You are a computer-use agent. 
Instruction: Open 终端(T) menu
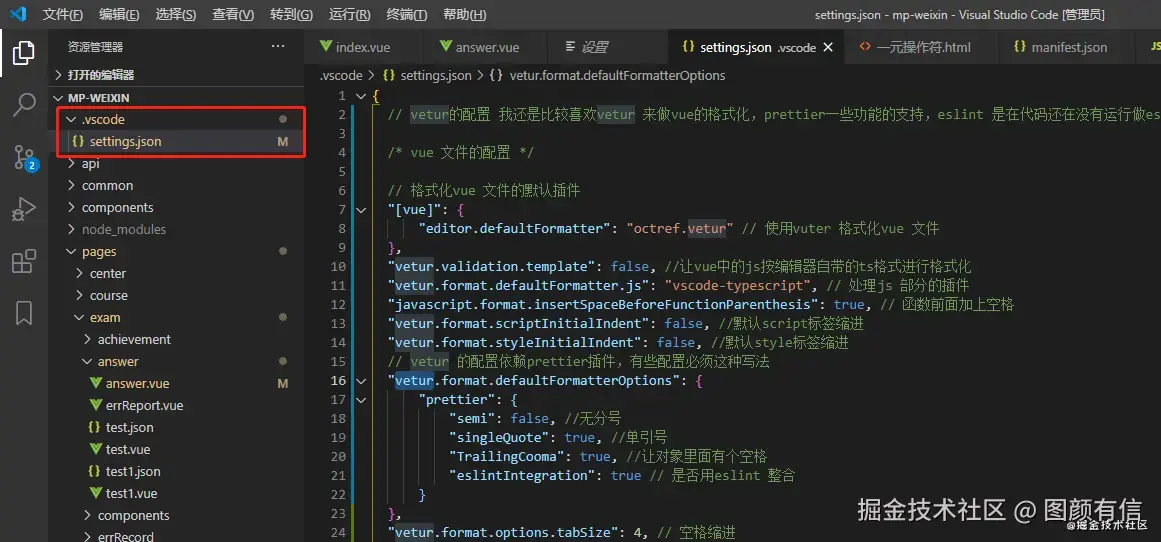click(x=406, y=15)
